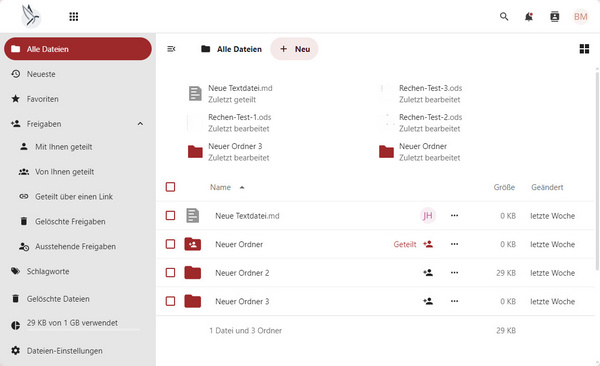This screenshot has width=600, height=366.
Task: Click the red Geteilt label on Neuer Ordner
Action: point(404,244)
